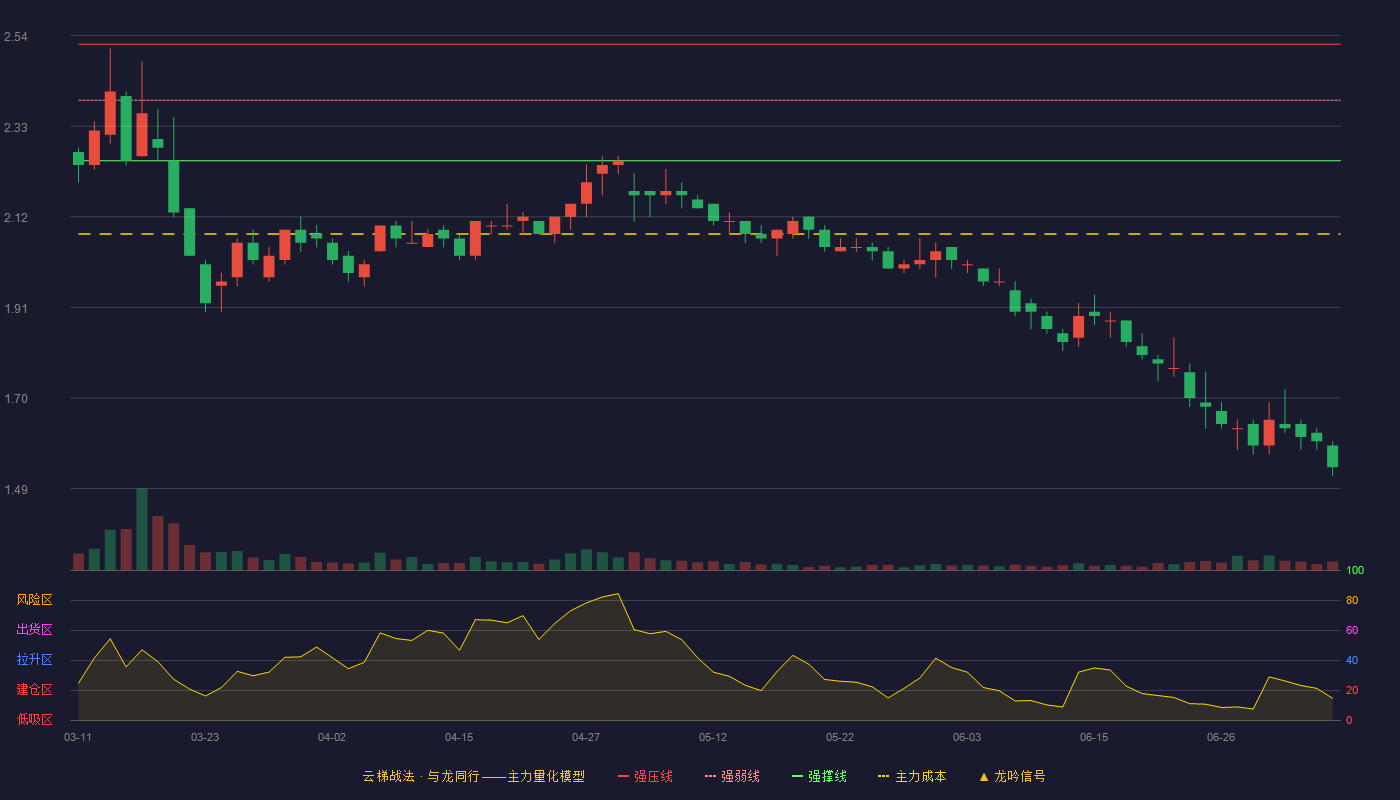Image resolution: width=1400 pixels, height=800 pixels.
Task: Click the magenta 60 indicator axis value
Action: pos(1352,630)
